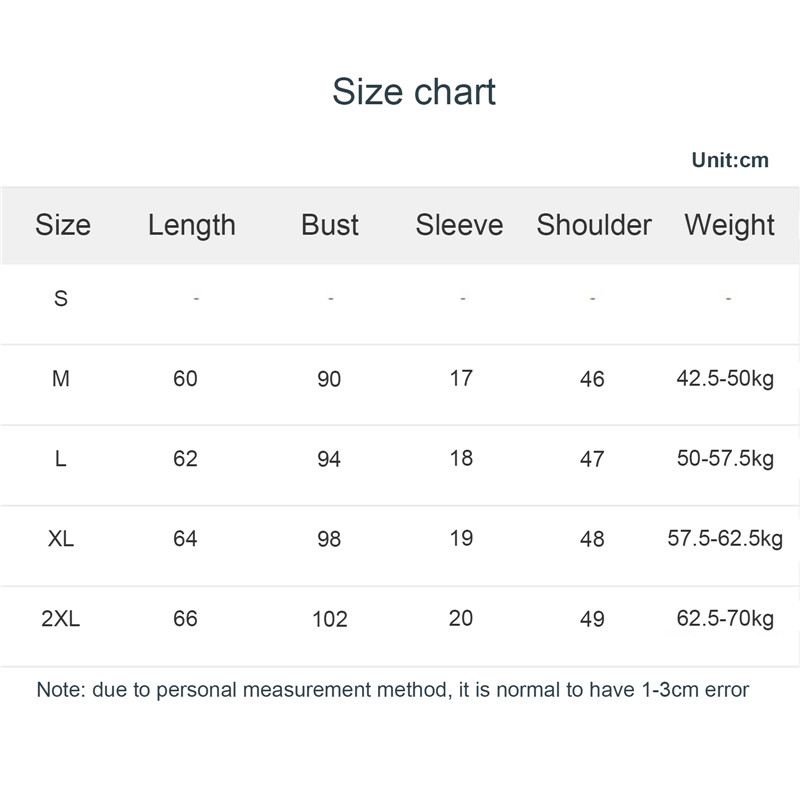
Task: Click the shoulder value 47
Action: 592,459
